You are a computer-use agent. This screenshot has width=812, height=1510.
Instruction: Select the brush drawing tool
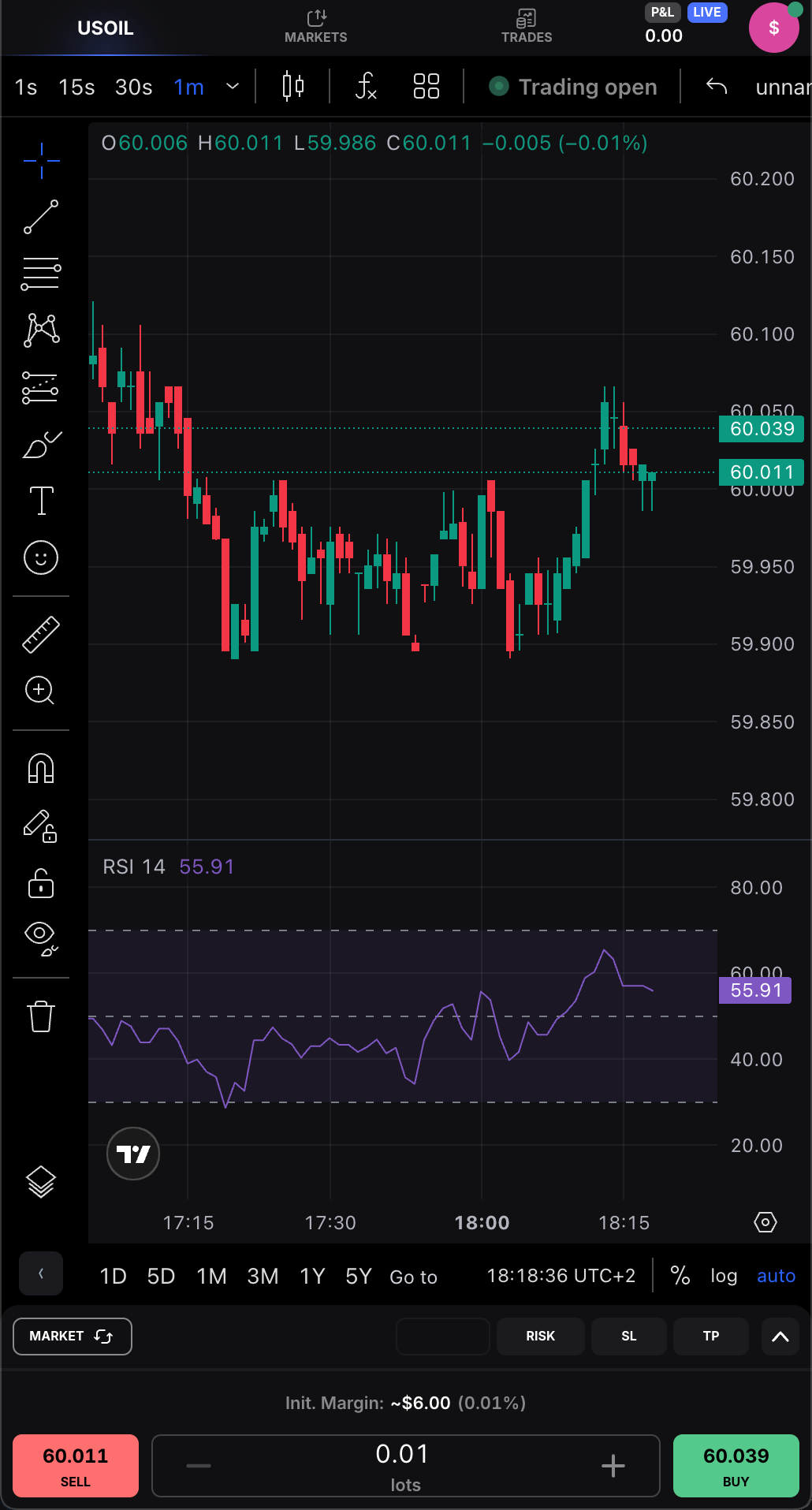tap(41, 445)
